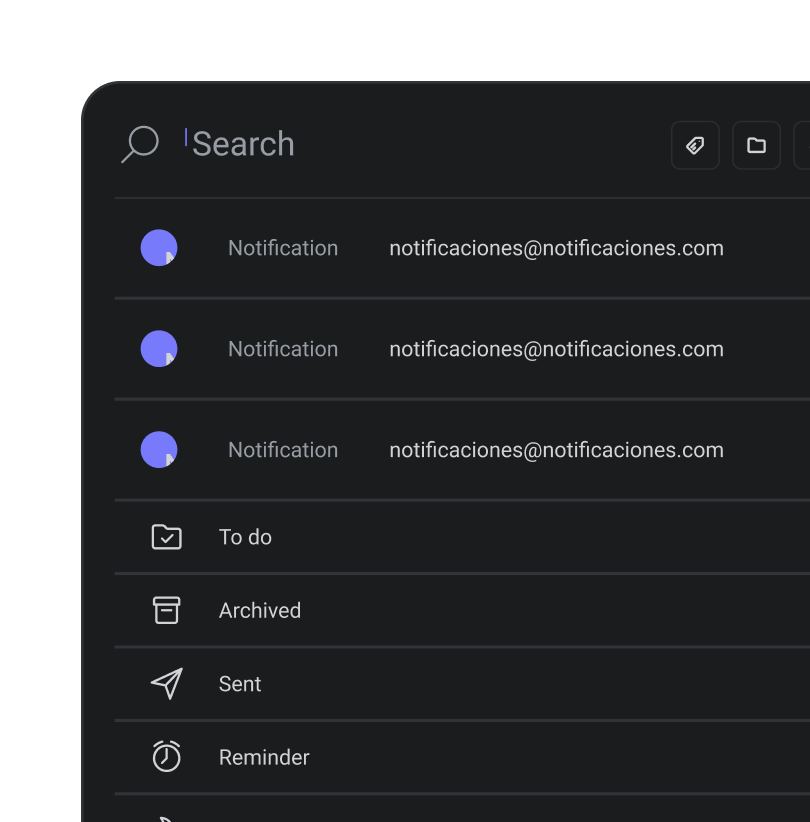Open the first notificaciones@notificaciones.com email address
This screenshot has width=810, height=822.
[x=556, y=248]
